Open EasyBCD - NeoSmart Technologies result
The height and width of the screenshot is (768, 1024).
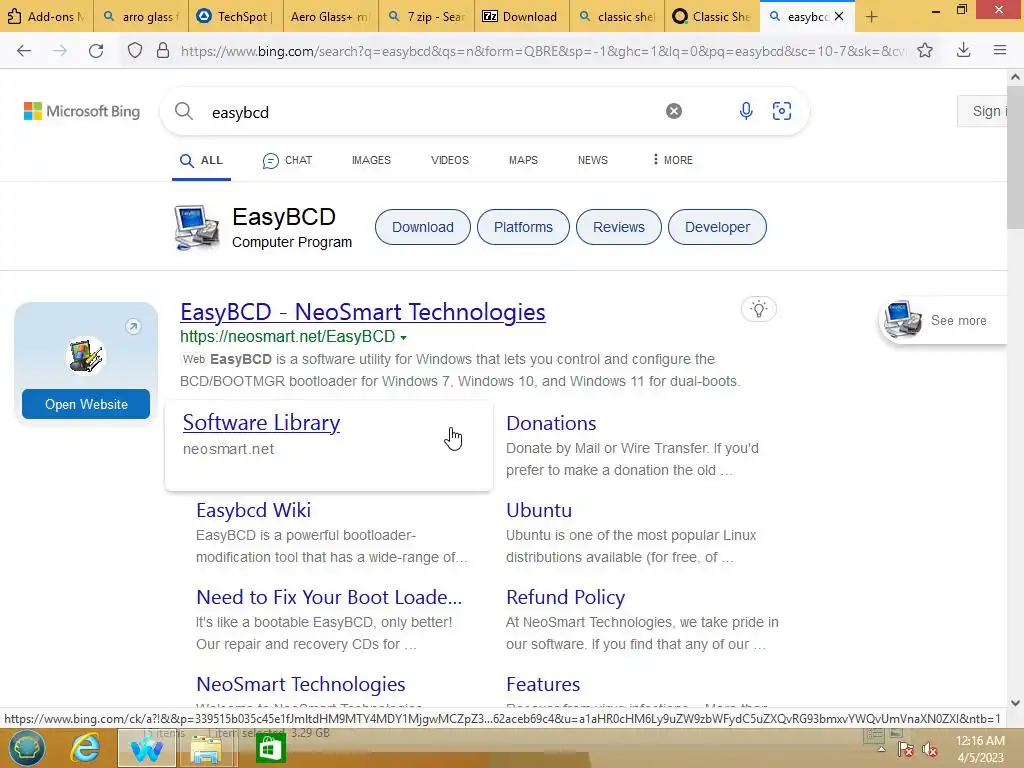363,312
